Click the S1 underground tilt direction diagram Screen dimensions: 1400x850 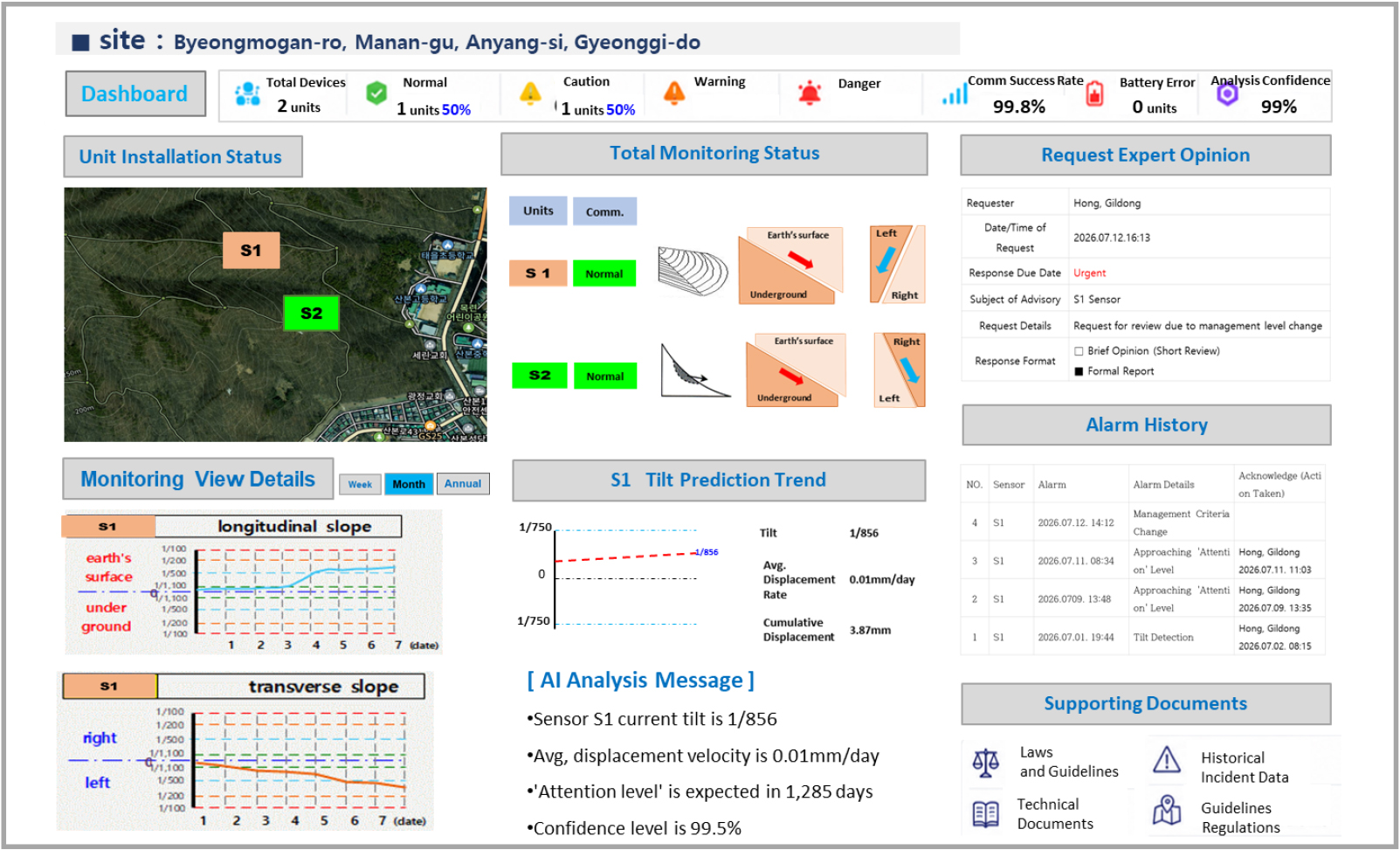pyautogui.click(x=791, y=266)
